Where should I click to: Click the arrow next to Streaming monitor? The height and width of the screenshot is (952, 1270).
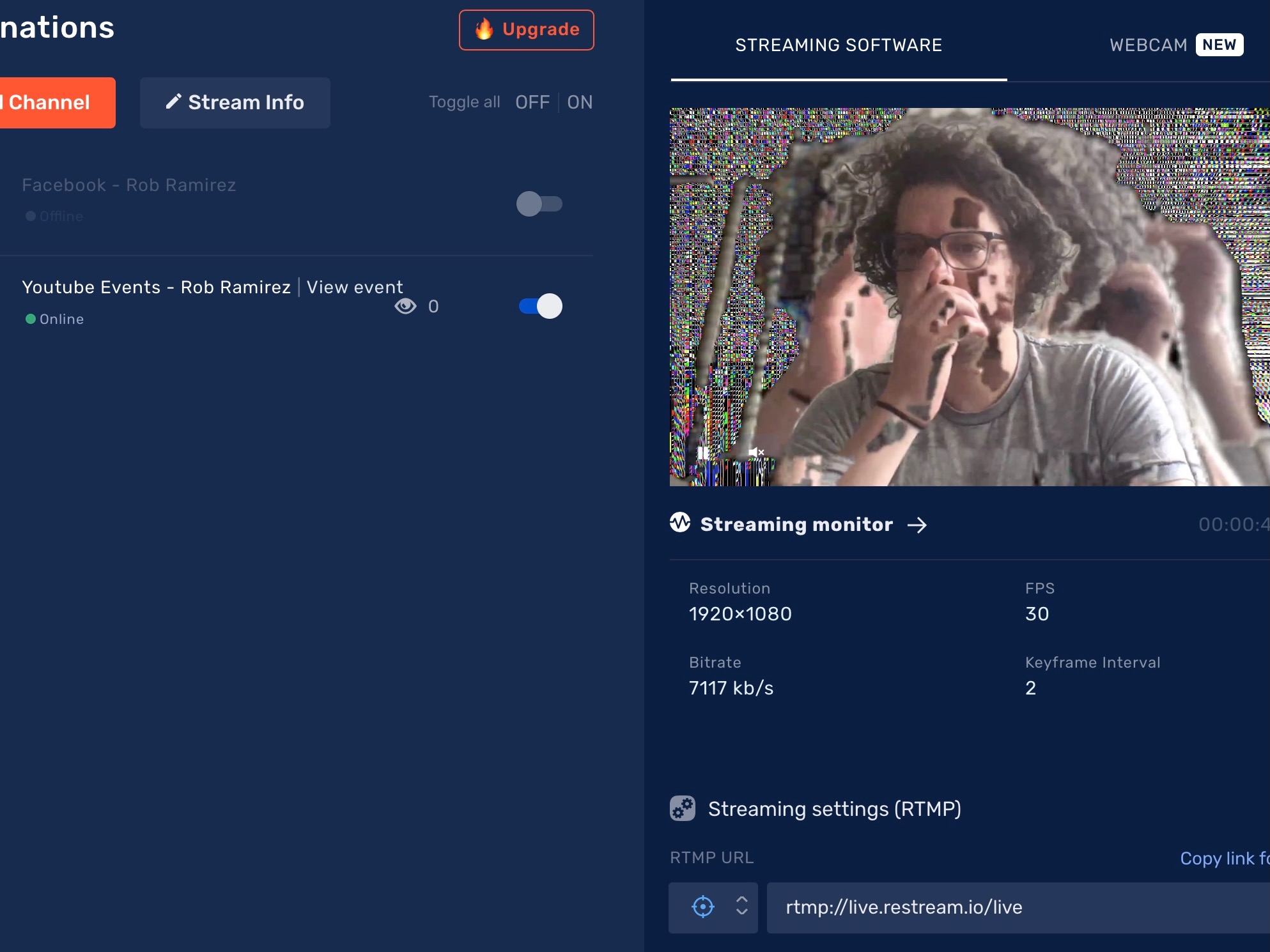[x=917, y=525]
